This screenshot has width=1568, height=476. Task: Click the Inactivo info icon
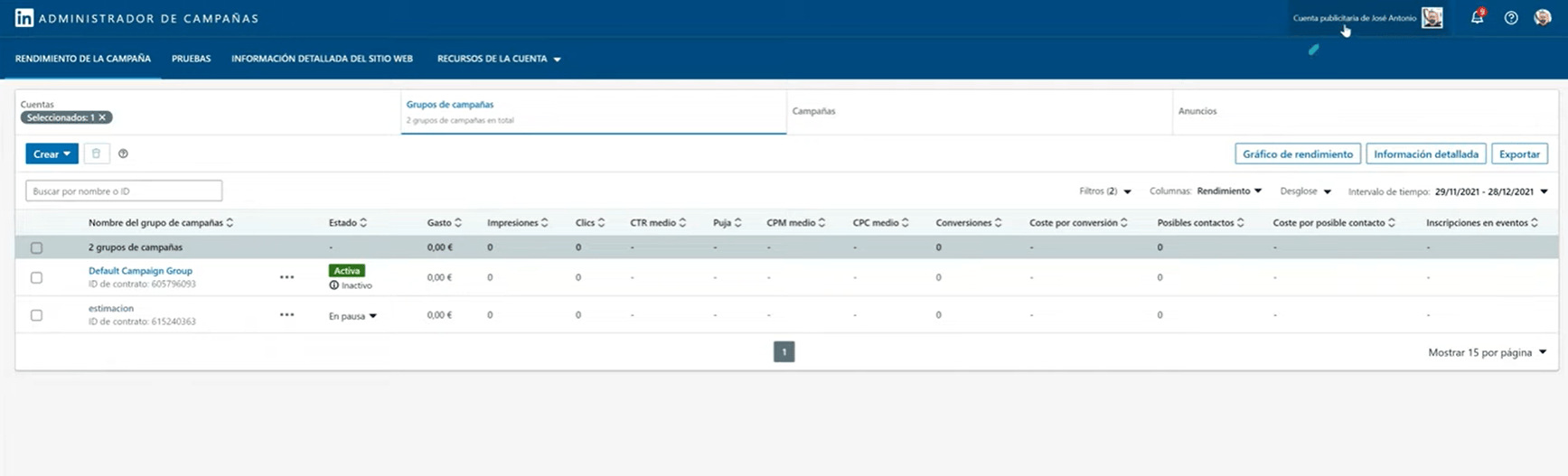334,285
